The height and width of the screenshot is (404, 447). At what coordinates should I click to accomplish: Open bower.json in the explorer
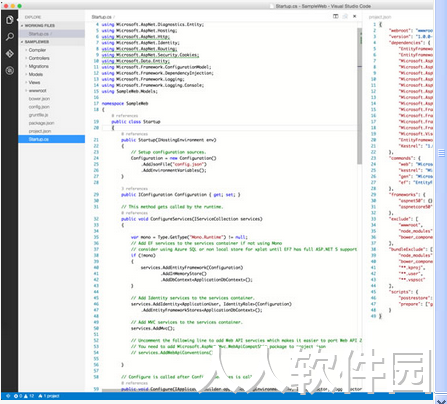51,99
